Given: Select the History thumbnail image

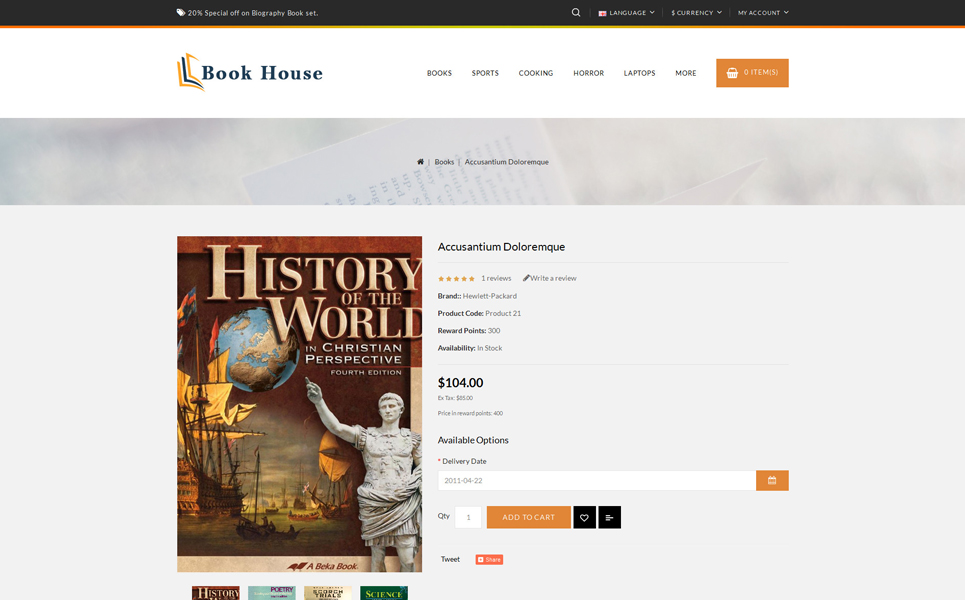Looking at the screenshot, I should 215,593.
